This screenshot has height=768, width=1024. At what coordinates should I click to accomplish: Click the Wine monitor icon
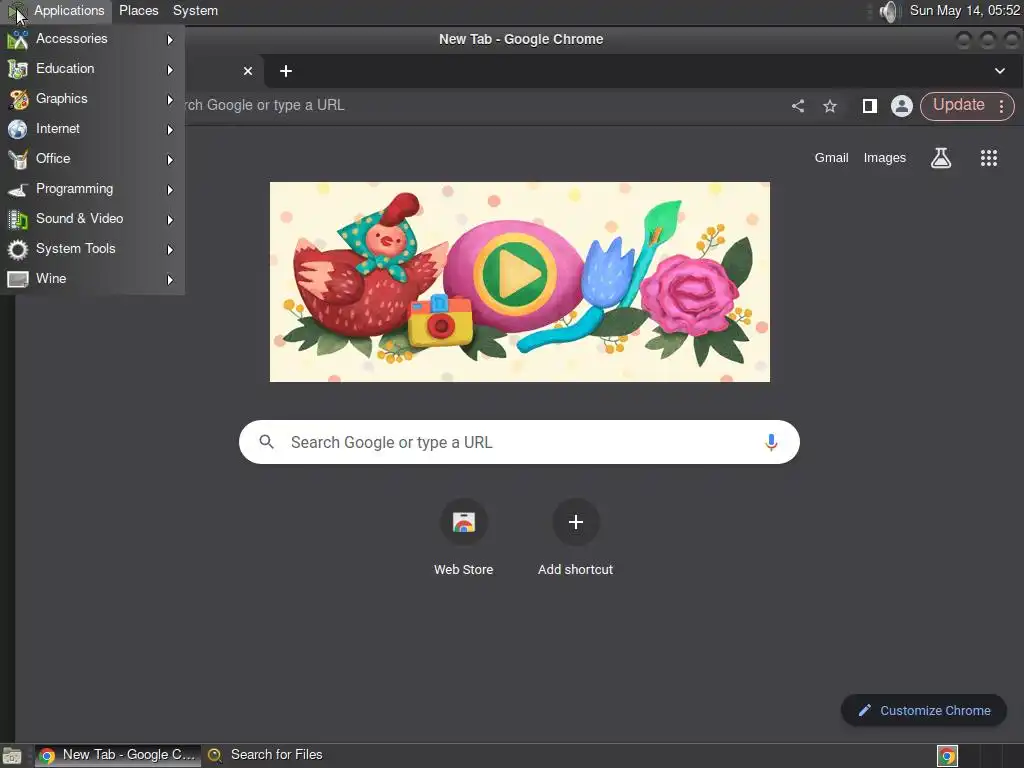tap(18, 280)
